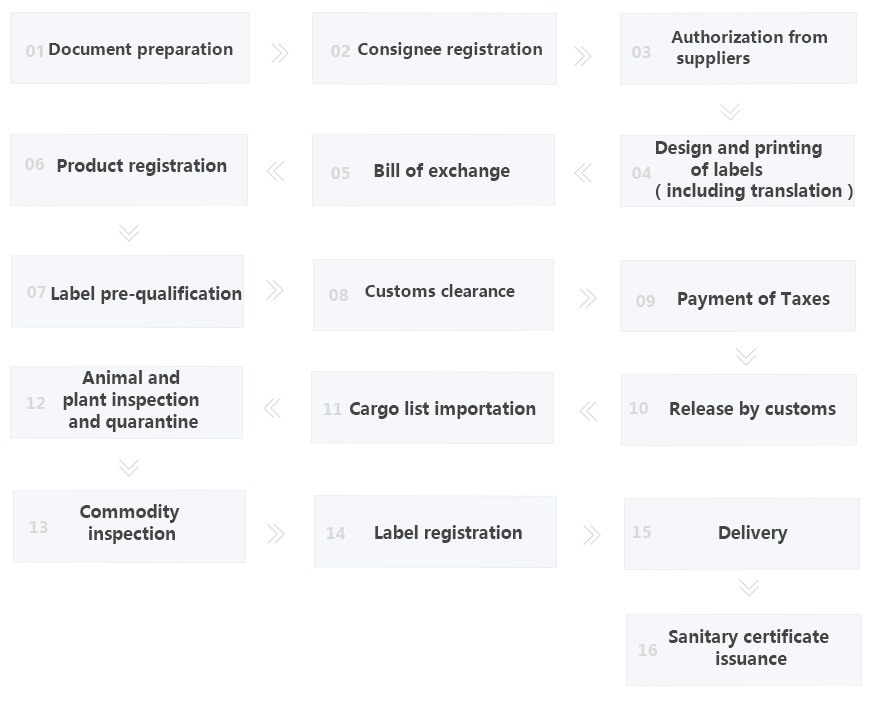Click the Bill of exchange box
The height and width of the screenshot is (702, 880).
(x=433, y=170)
